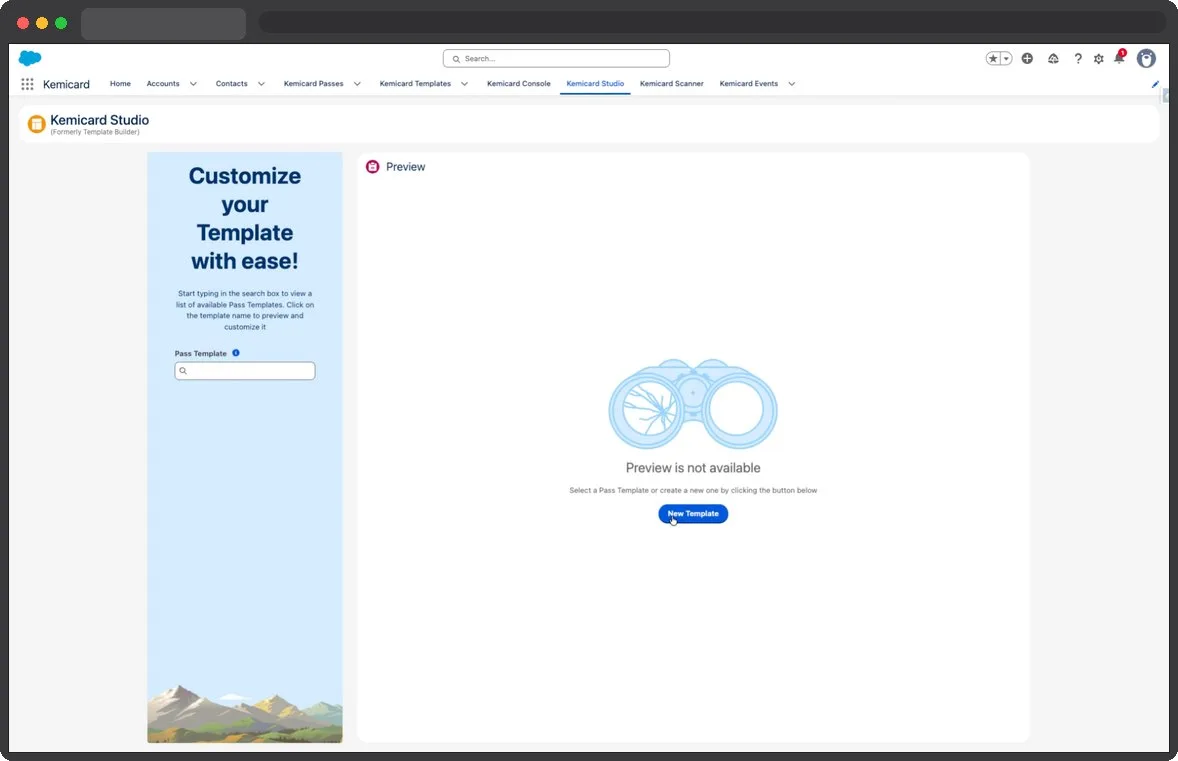Click the binoculars illustration in Preview
Screen dimensions: 1178x761
click(x=693, y=404)
